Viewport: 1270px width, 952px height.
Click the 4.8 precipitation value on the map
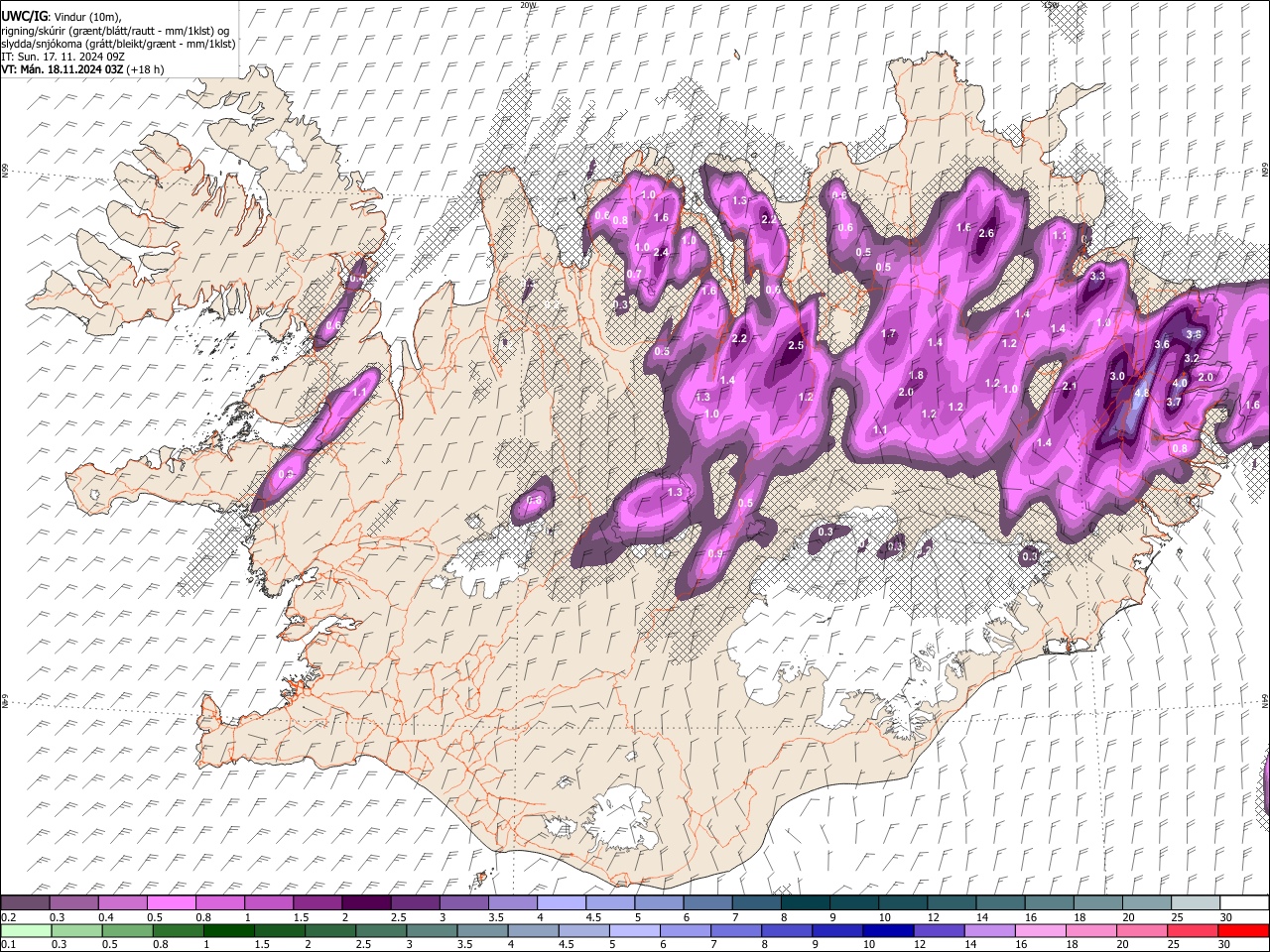pos(1141,393)
